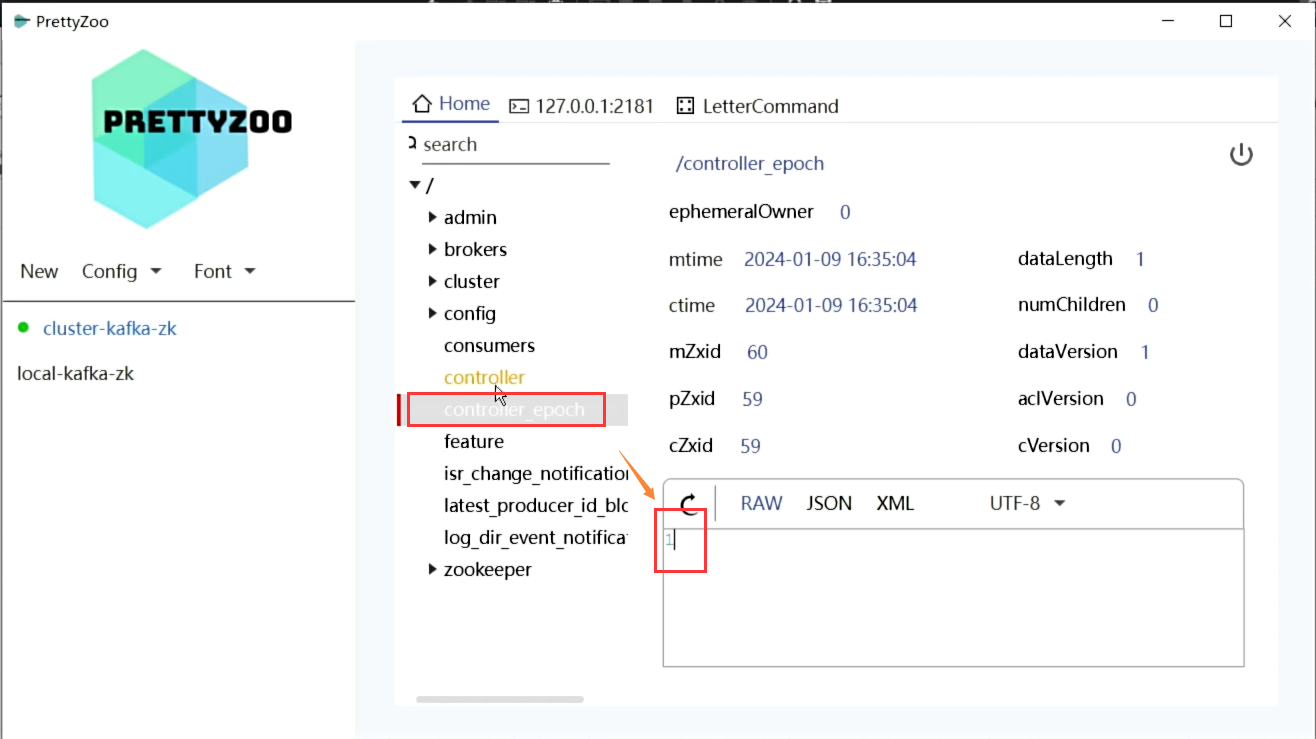Open the Font dropdown menu
Screen dimensions: 1316x739
225,271
